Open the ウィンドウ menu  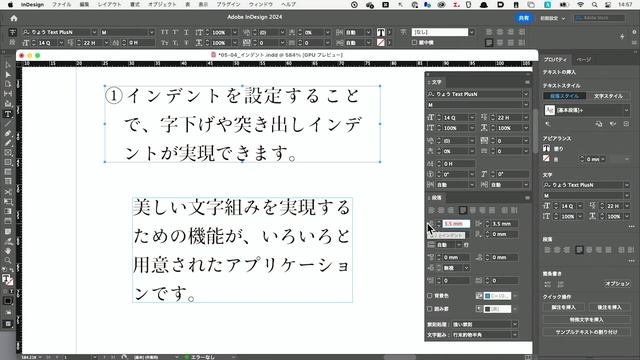260,4
